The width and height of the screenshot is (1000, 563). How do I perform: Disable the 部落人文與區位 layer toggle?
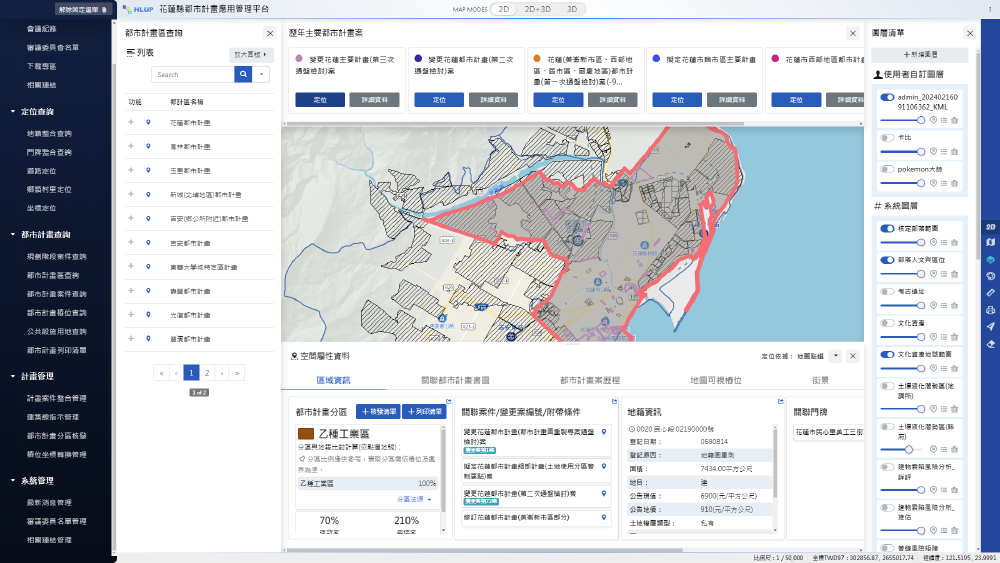[887, 260]
